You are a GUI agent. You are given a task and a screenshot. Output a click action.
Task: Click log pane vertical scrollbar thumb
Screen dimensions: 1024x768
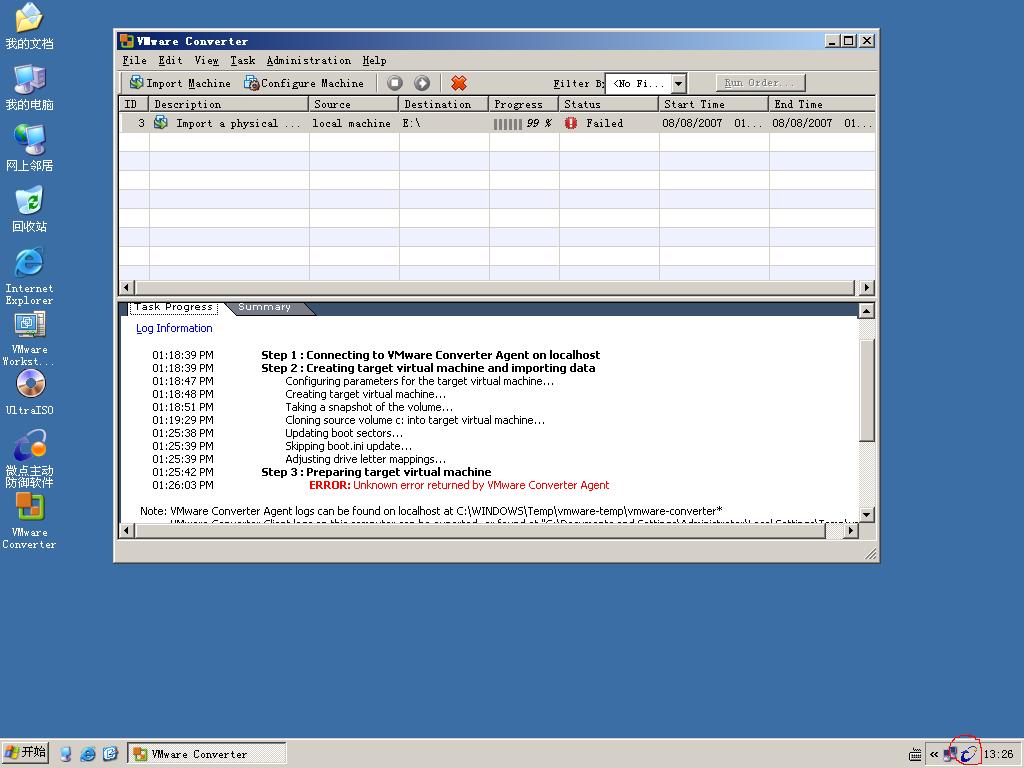(867, 391)
